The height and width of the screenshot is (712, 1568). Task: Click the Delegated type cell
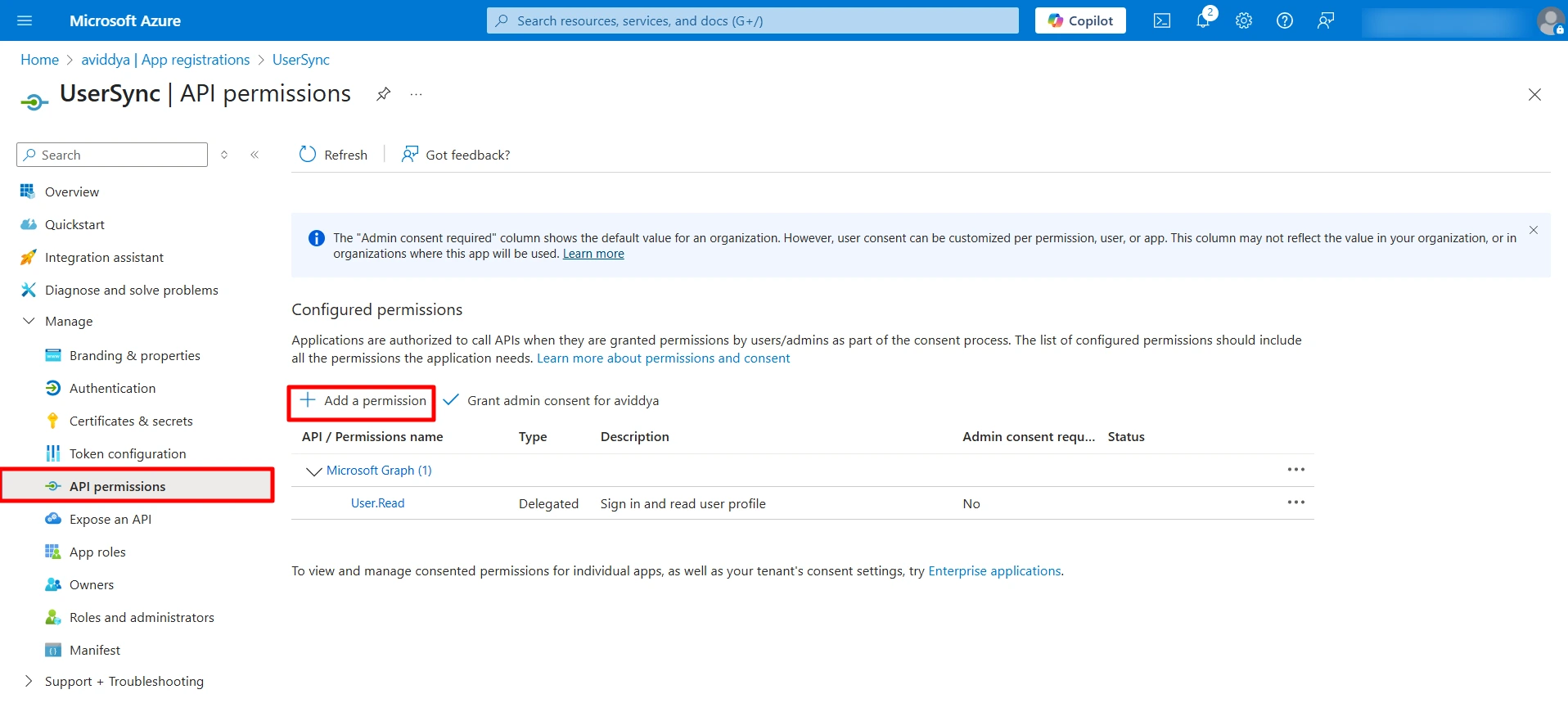548,503
